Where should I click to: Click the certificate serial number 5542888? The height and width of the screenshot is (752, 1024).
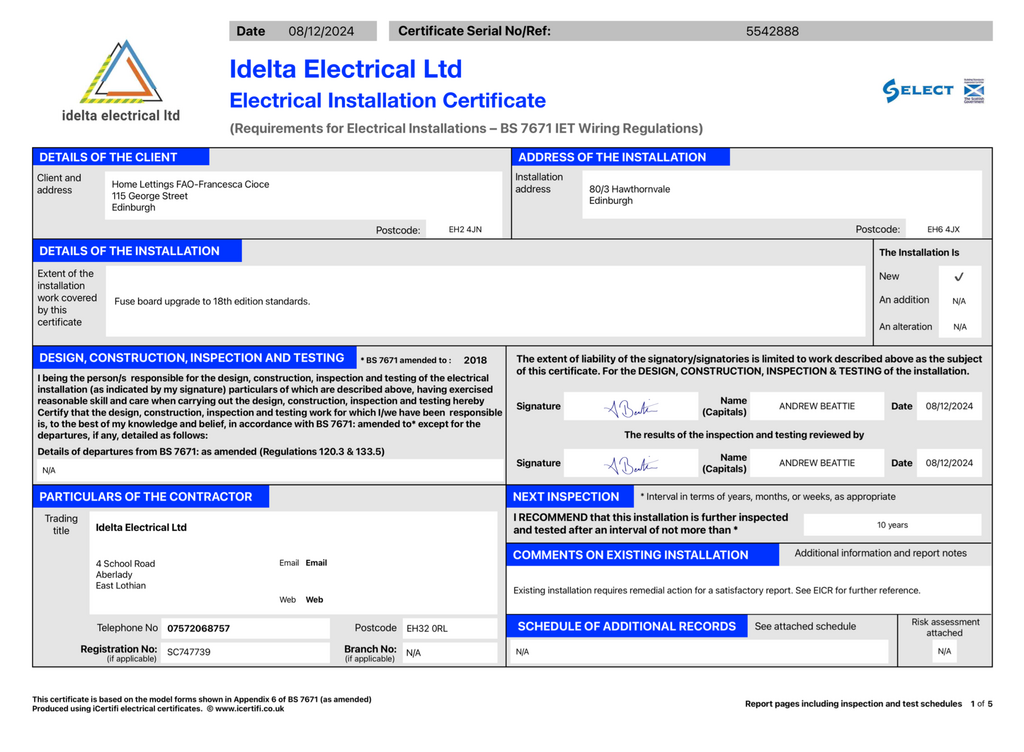pos(772,31)
